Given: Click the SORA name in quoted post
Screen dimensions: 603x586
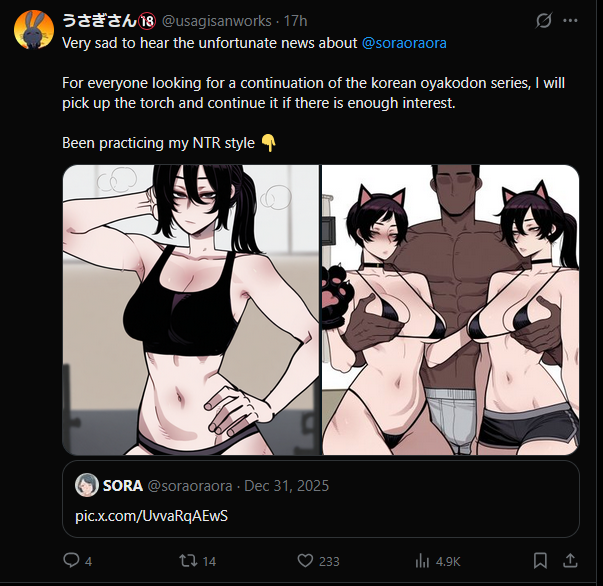Looking at the screenshot, I should tap(123, 486).
